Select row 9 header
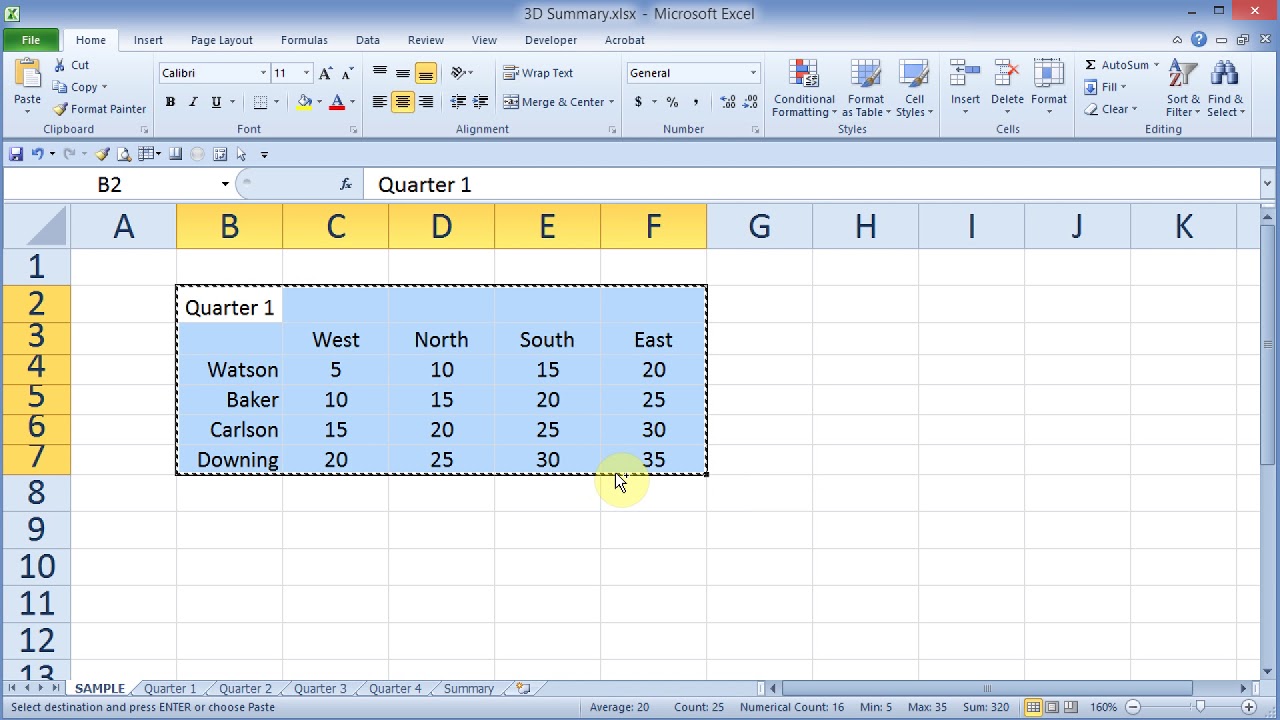 pyautogui.click(x=36, y=529)
